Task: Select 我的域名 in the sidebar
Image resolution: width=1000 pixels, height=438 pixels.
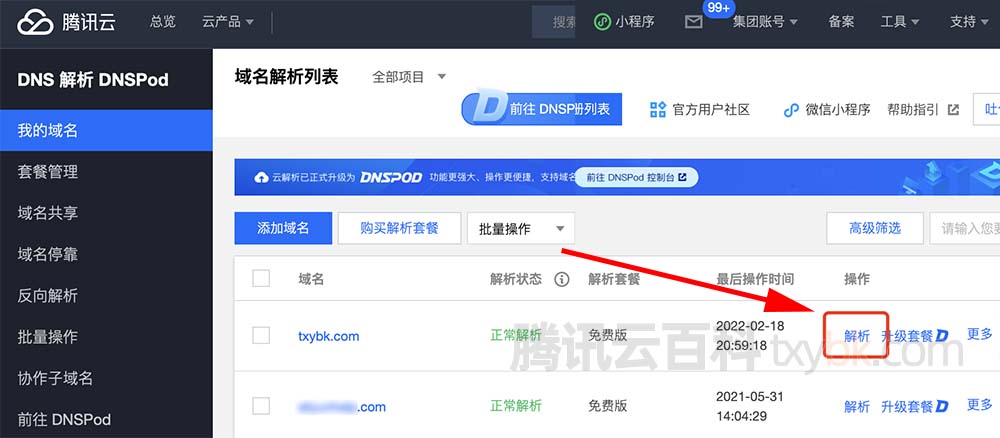Action: (x=106, y=131)
